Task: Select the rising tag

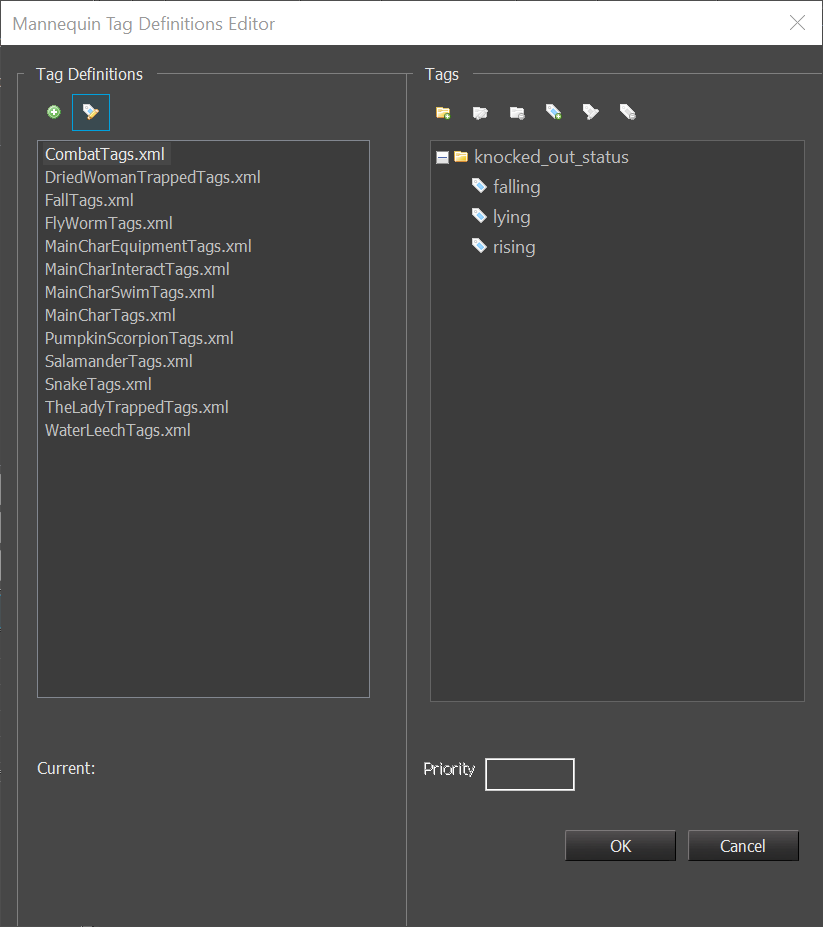Action: pos(513,247)
